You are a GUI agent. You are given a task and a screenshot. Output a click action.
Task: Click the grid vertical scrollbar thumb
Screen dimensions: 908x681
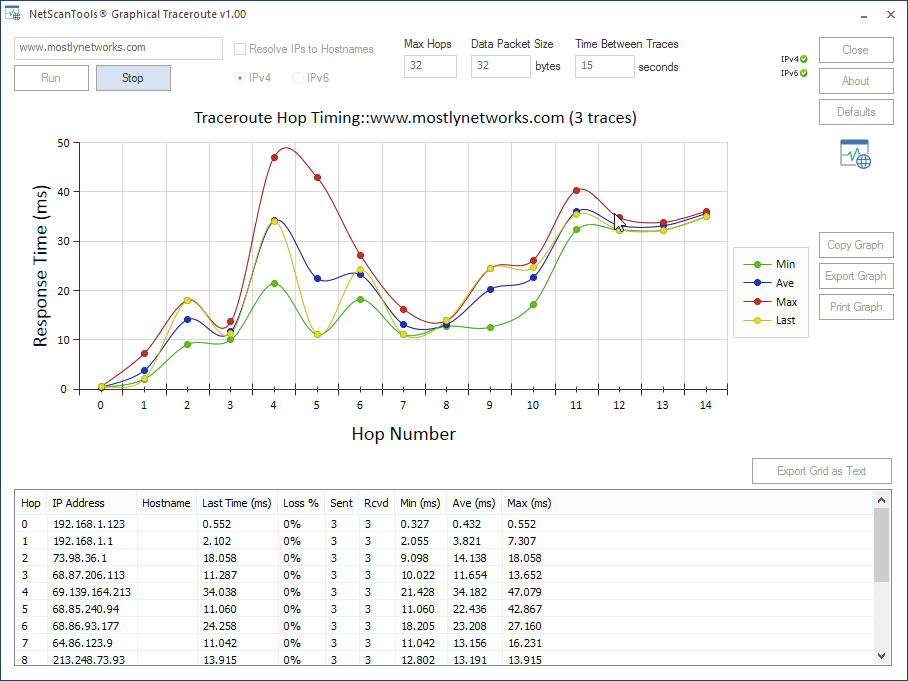[x=881, y=545]
